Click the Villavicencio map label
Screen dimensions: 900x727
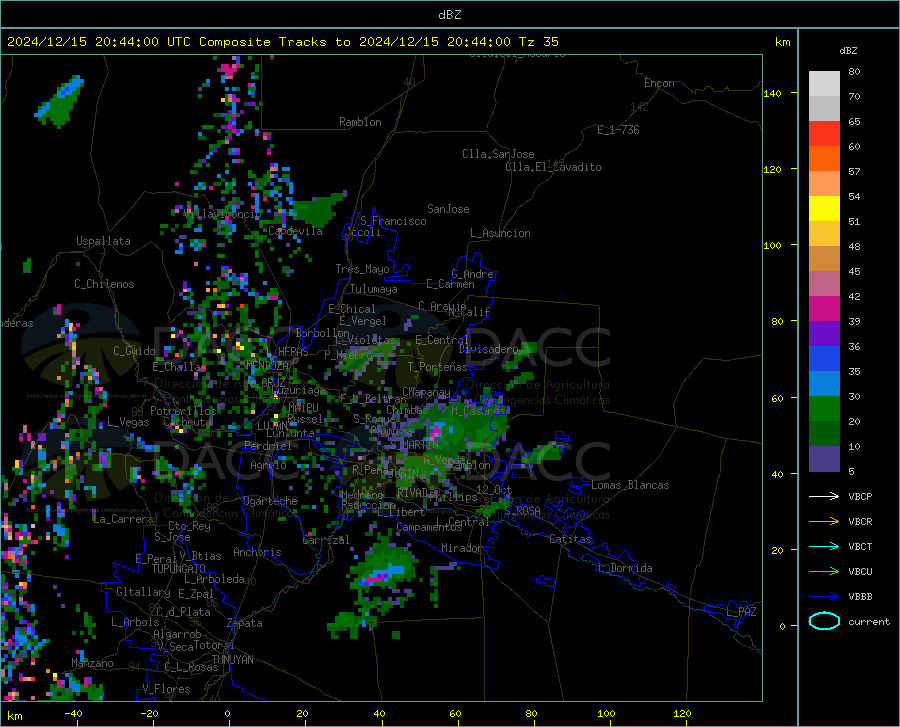tap(223, 214)
